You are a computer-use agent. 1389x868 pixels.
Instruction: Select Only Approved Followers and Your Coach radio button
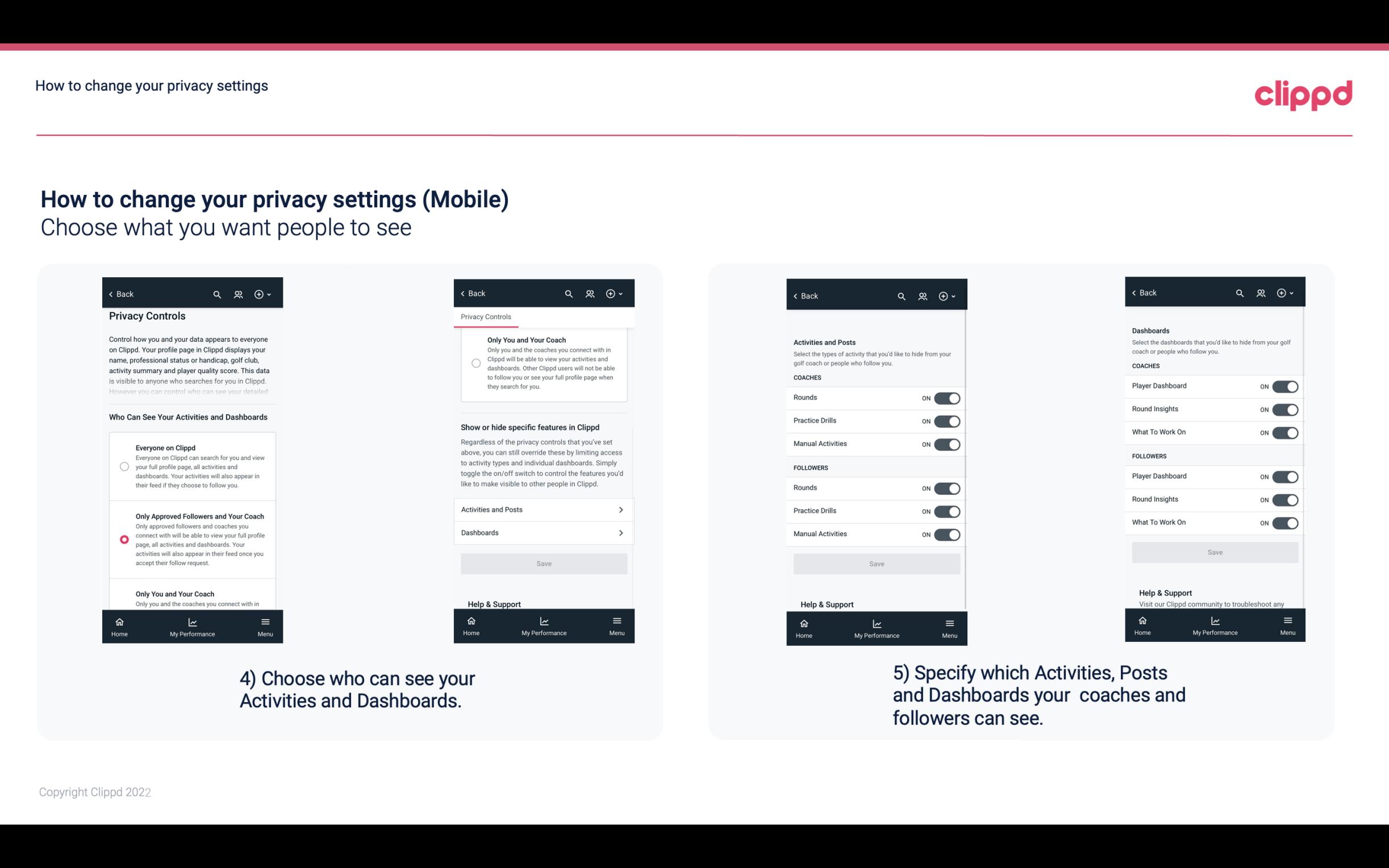[123, 539]
